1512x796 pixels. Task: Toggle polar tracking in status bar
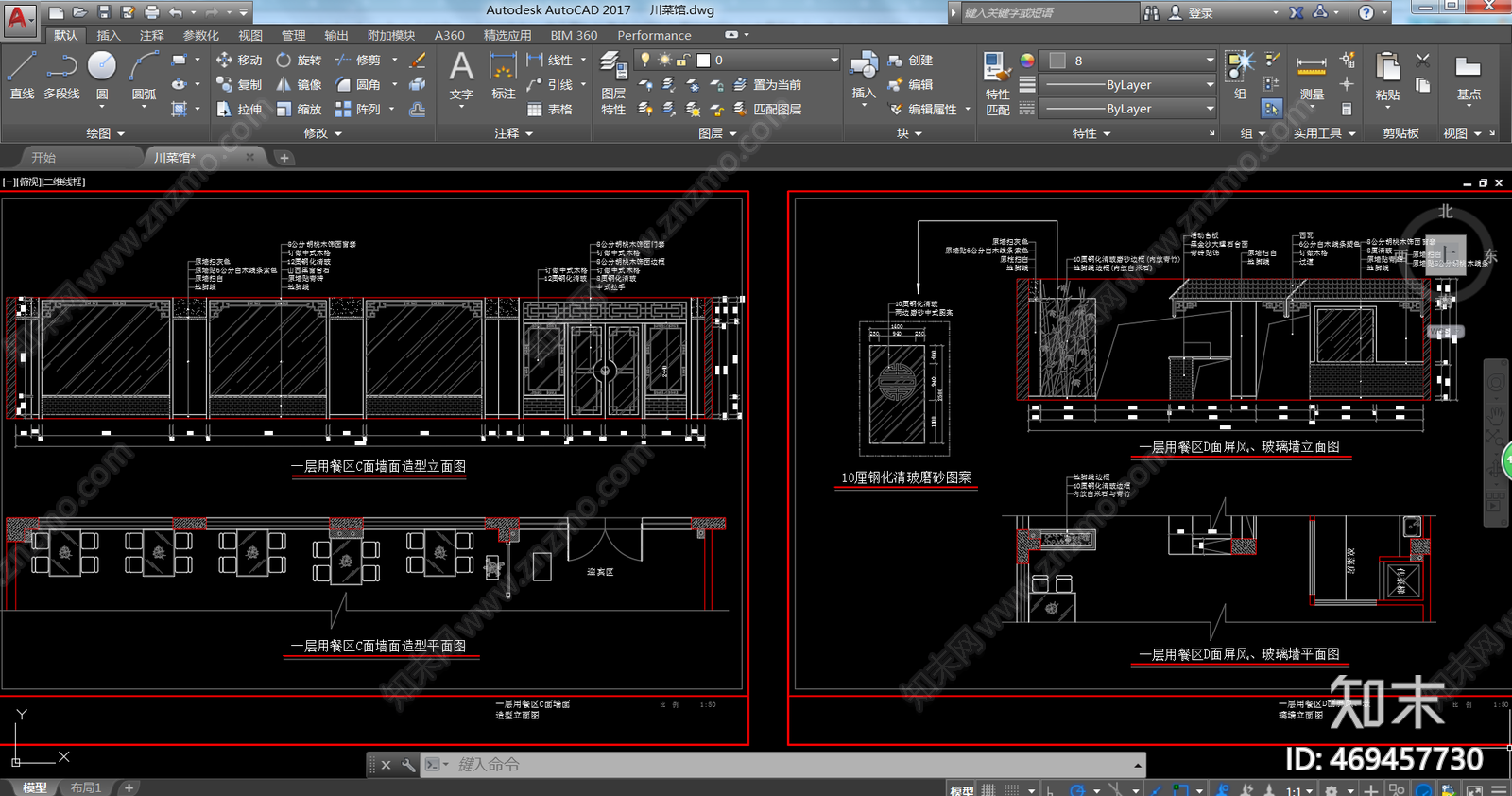point(1077,789)
